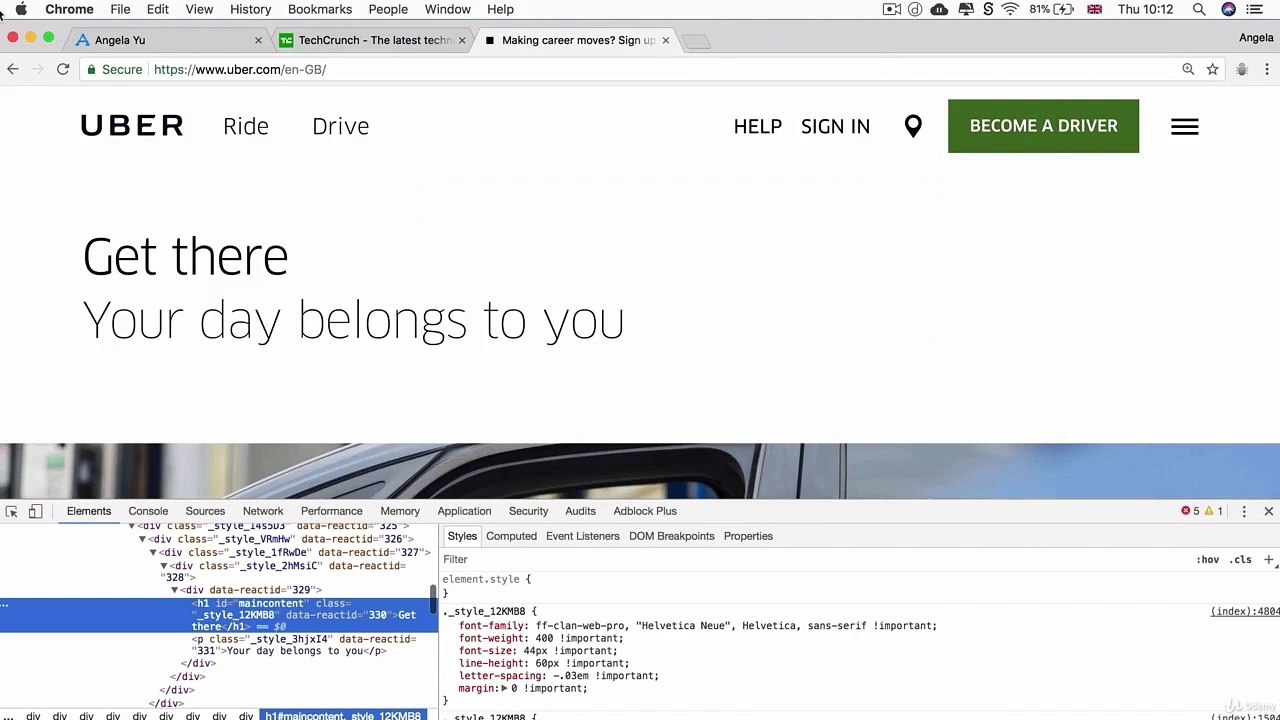Switch to the Security tab
This screenshot has height=720, width=1280.
528,511
